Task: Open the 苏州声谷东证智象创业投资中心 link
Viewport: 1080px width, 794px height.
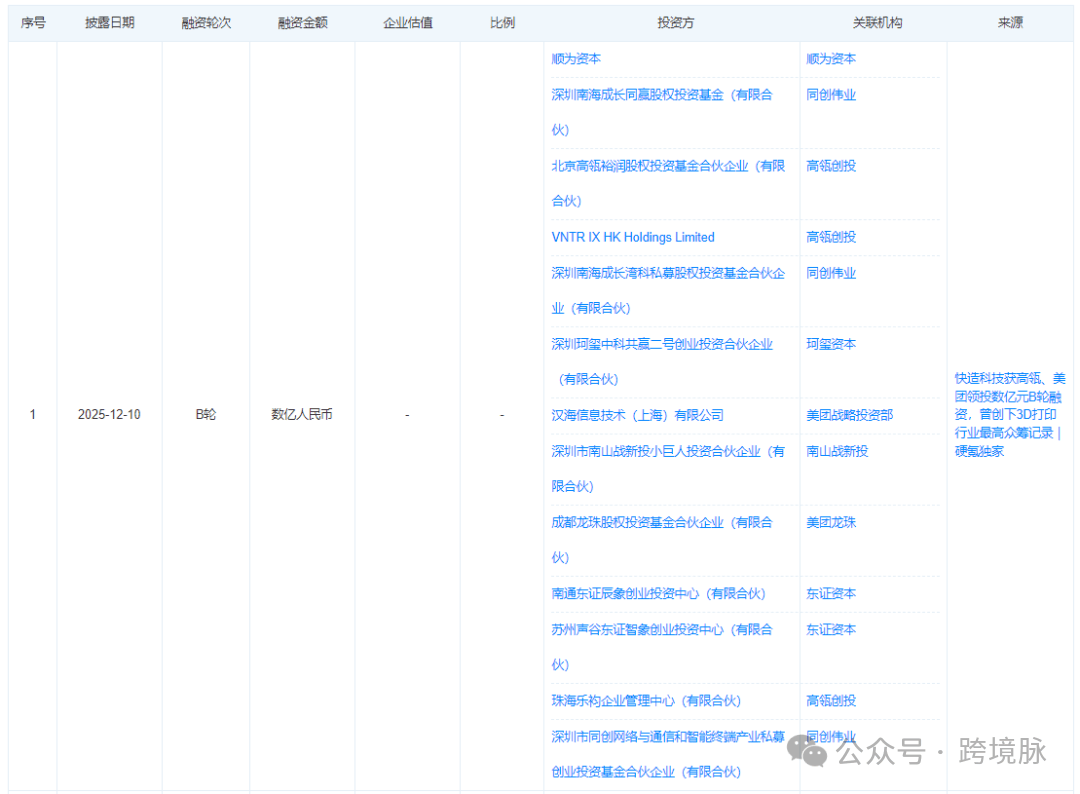Action: (x=661, y=629)
